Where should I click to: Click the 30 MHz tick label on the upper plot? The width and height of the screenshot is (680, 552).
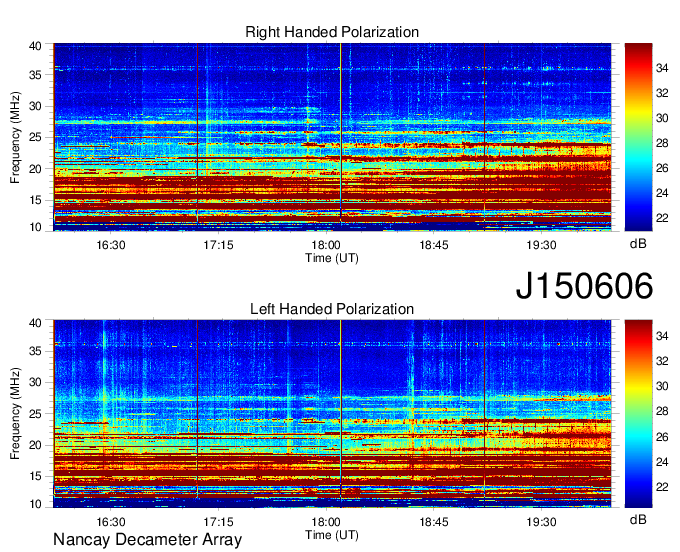pos(35,106)
